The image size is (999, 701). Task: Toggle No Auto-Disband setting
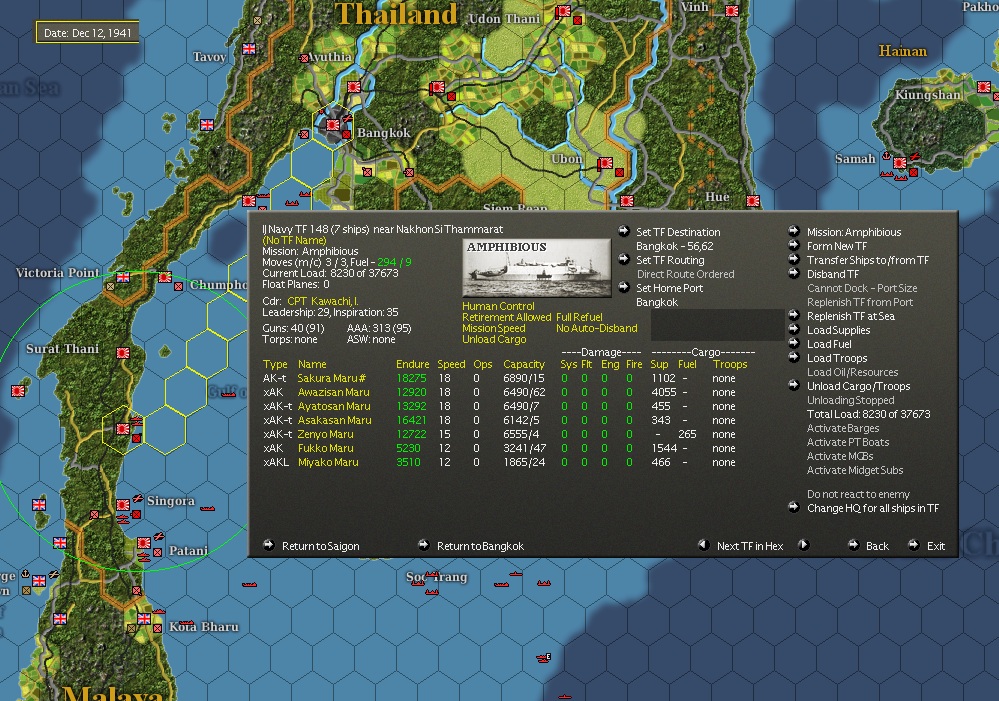(596, 328)
